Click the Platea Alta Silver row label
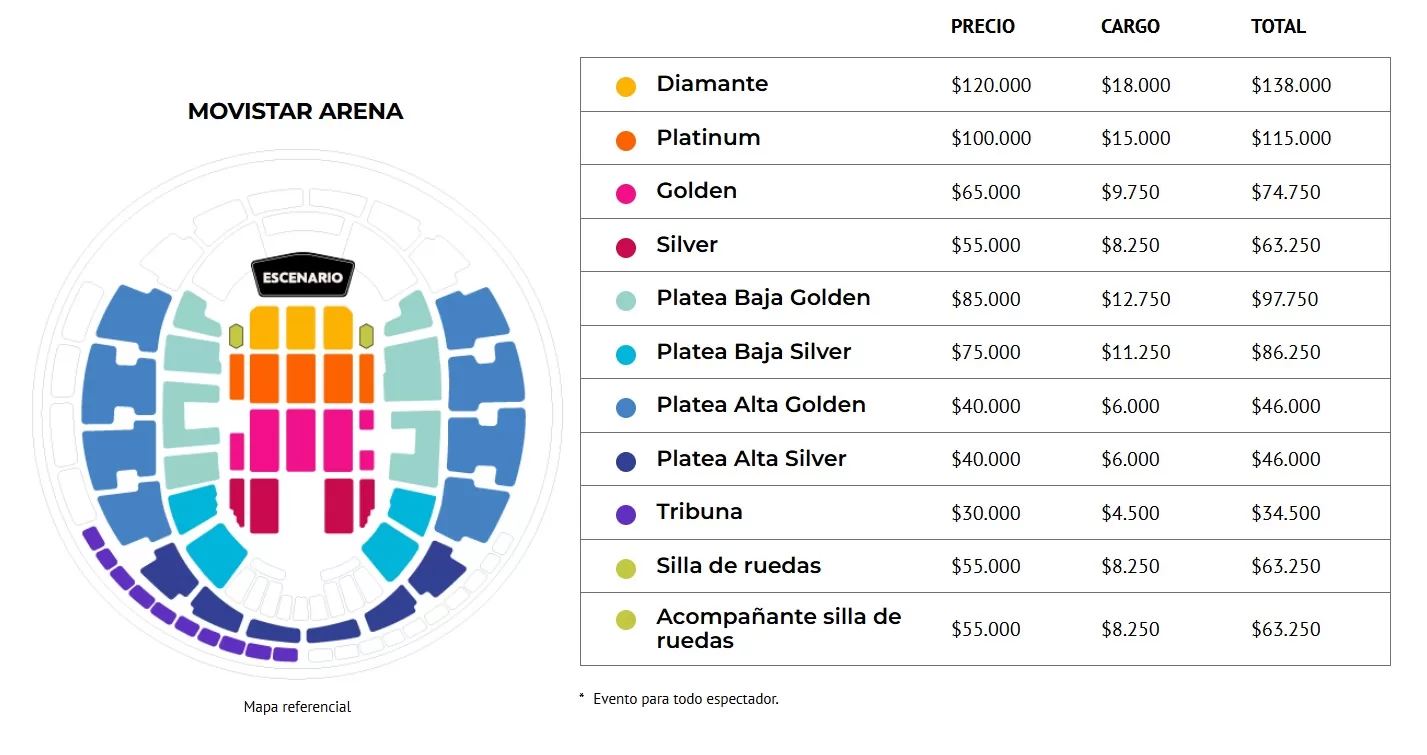 (751, 459)
